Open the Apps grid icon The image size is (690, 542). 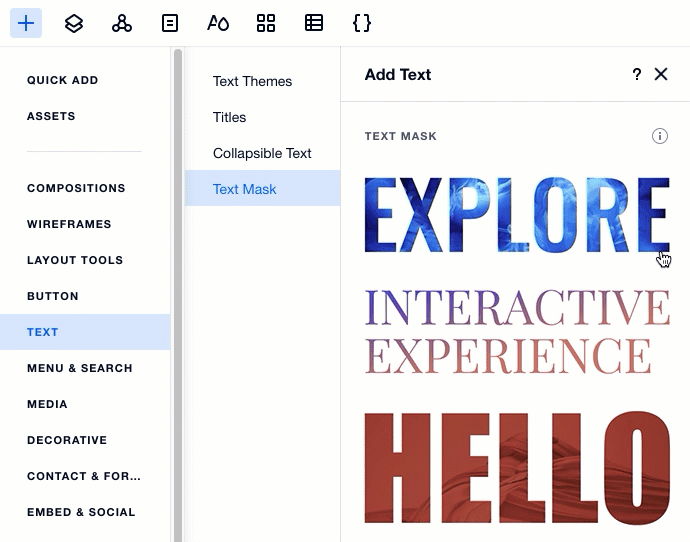(x=266, y=23)
